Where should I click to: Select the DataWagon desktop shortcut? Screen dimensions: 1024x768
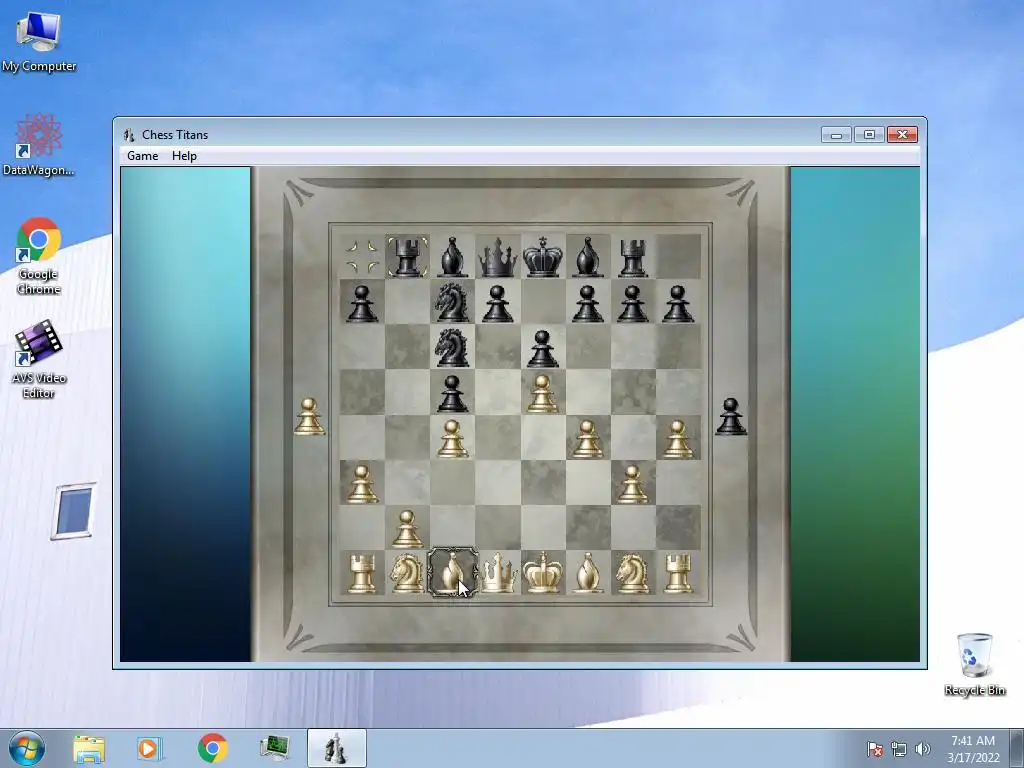39,145
